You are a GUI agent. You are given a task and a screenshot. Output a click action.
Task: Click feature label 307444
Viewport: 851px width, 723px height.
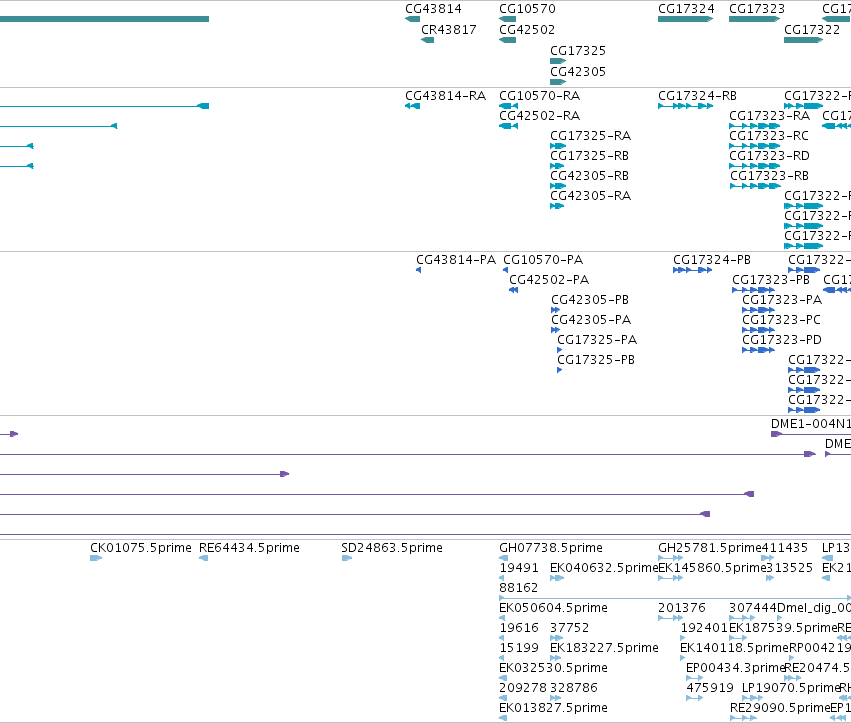[x=753, y=608]
